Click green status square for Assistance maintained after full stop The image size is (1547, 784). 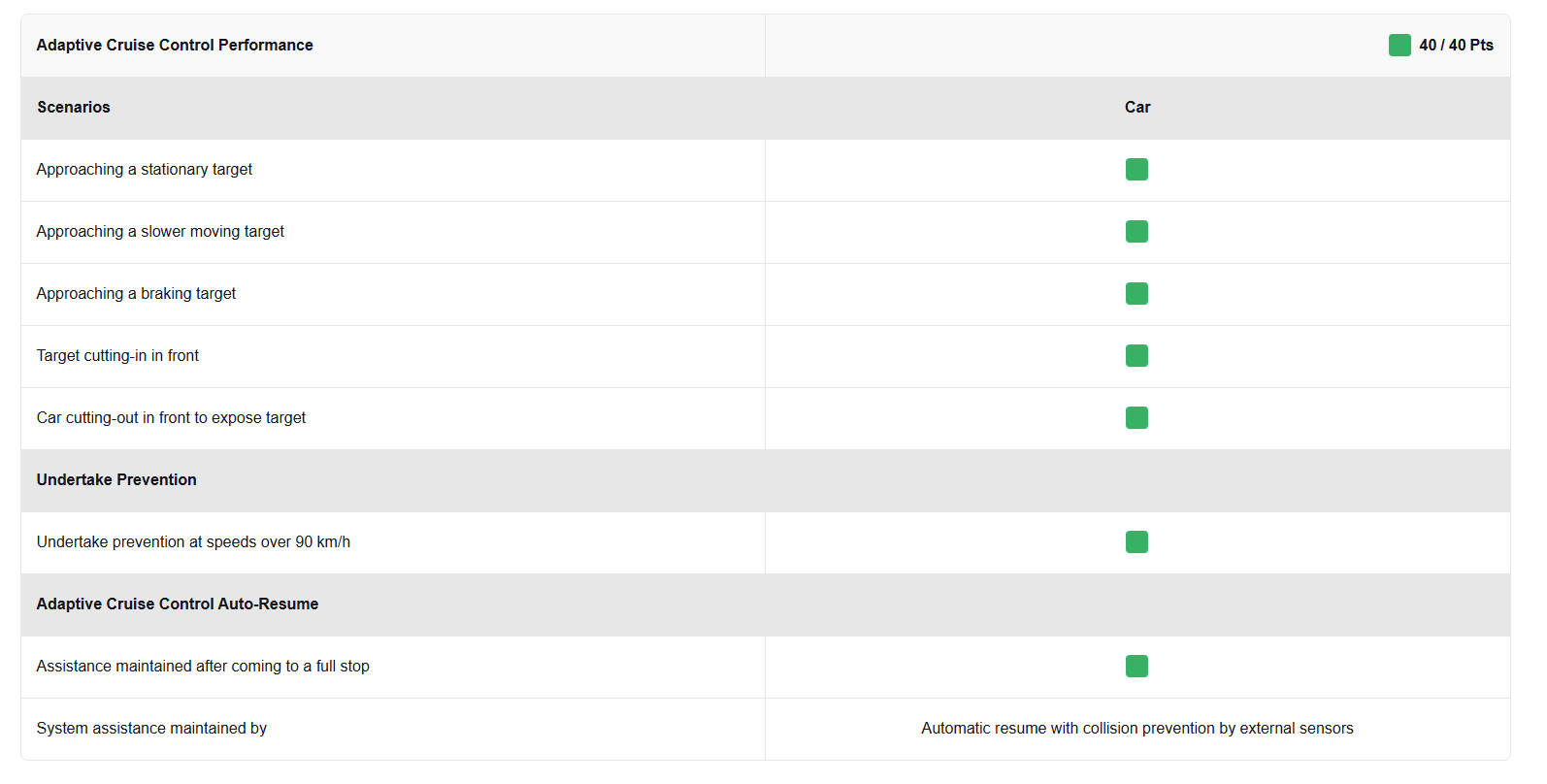tap(1136, 666)
